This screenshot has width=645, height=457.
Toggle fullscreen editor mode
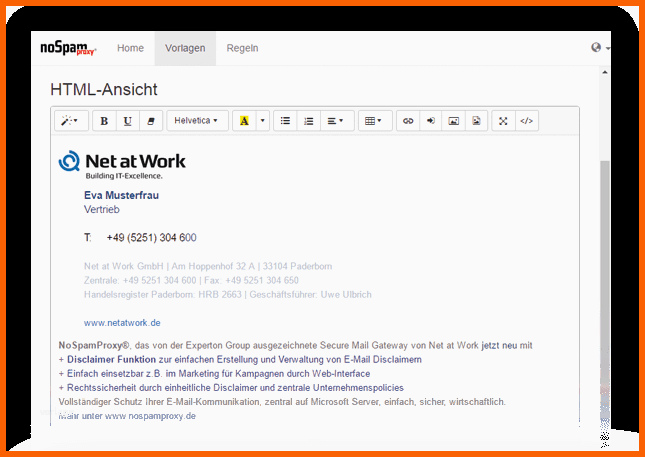point(503,121)
